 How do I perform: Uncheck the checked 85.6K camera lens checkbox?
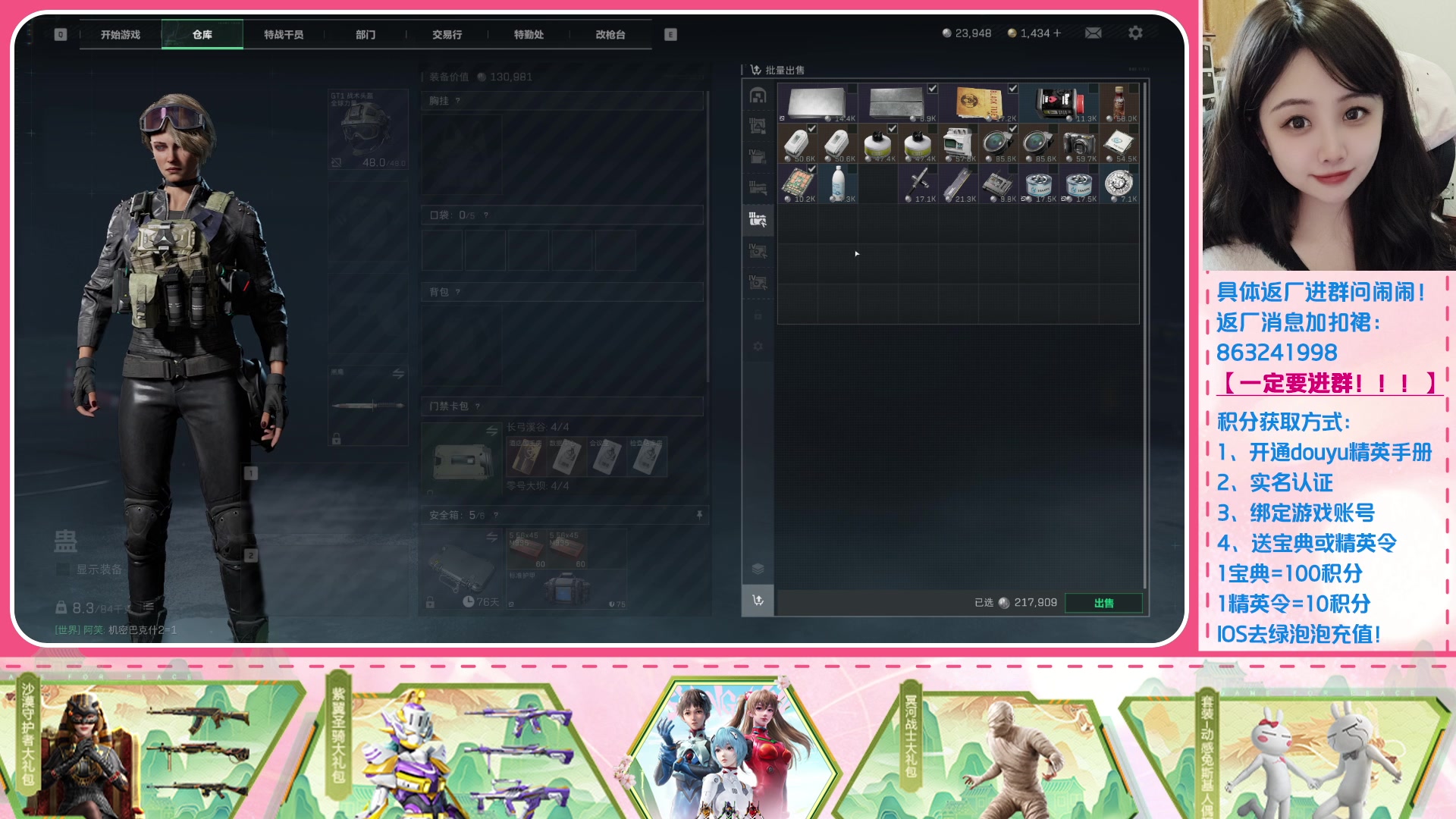[1013, 129]
